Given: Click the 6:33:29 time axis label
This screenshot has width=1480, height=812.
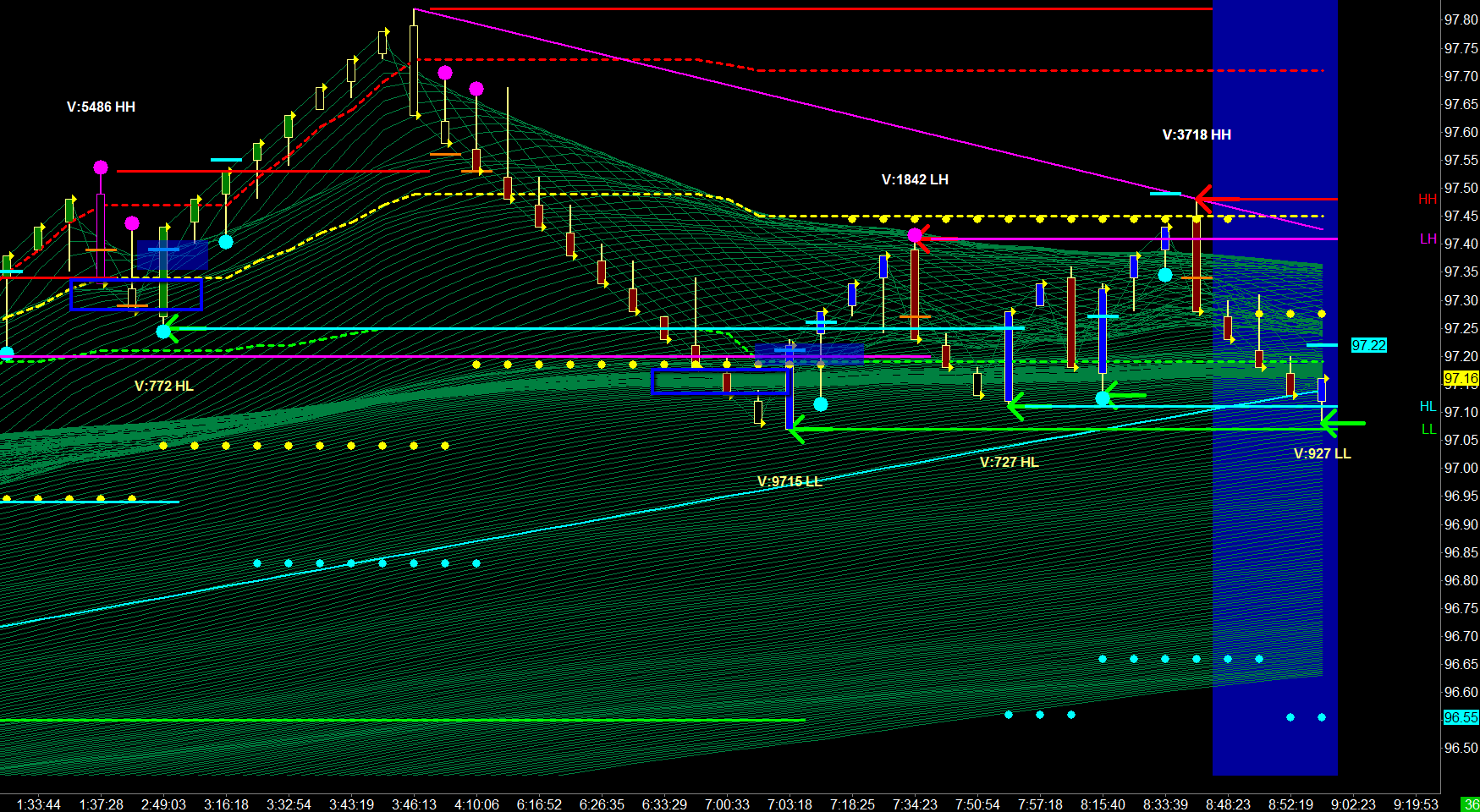Looking at the screenshot, I should 665,804.
